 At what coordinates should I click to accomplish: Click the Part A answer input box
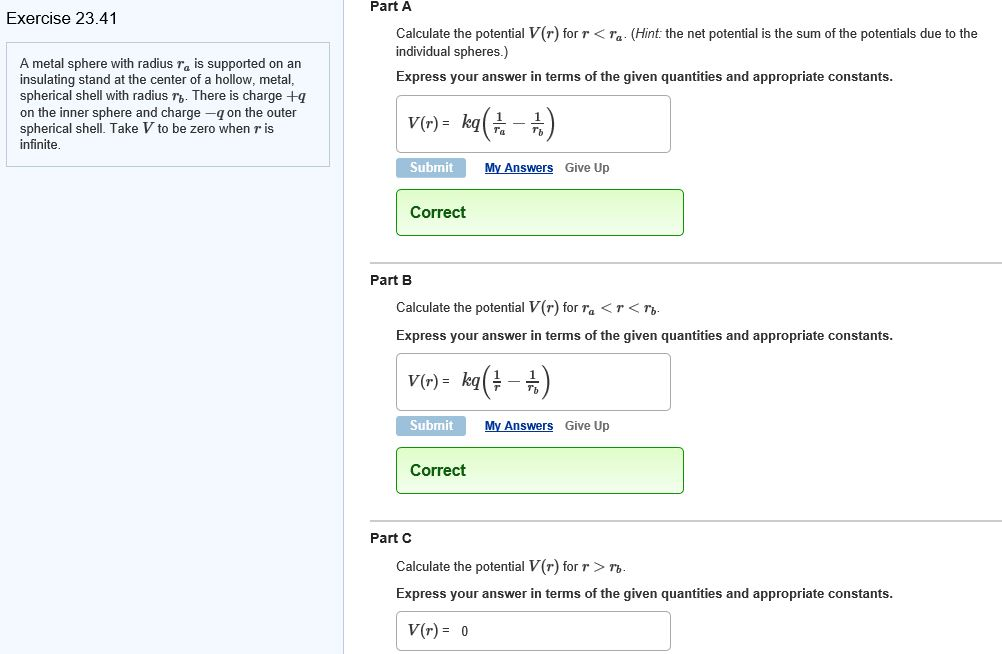click(x=533, y=123)
